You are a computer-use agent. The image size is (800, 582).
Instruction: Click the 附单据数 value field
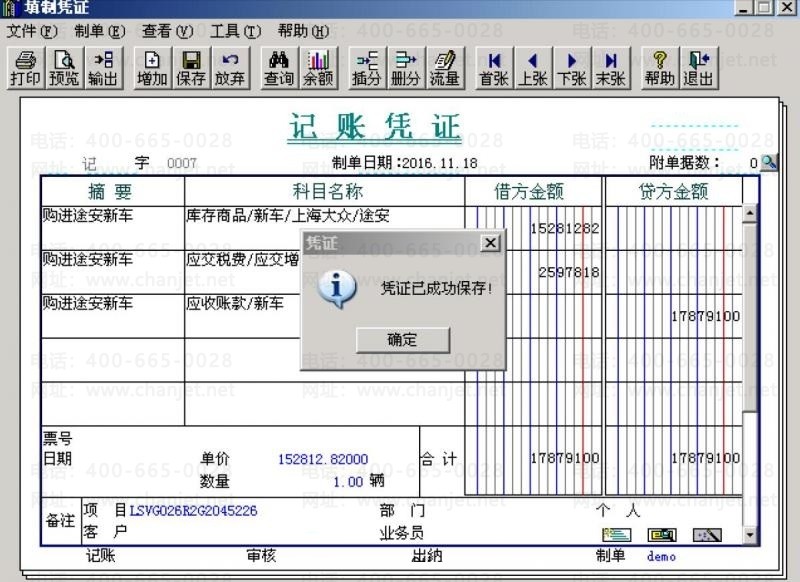pos(753,163)
